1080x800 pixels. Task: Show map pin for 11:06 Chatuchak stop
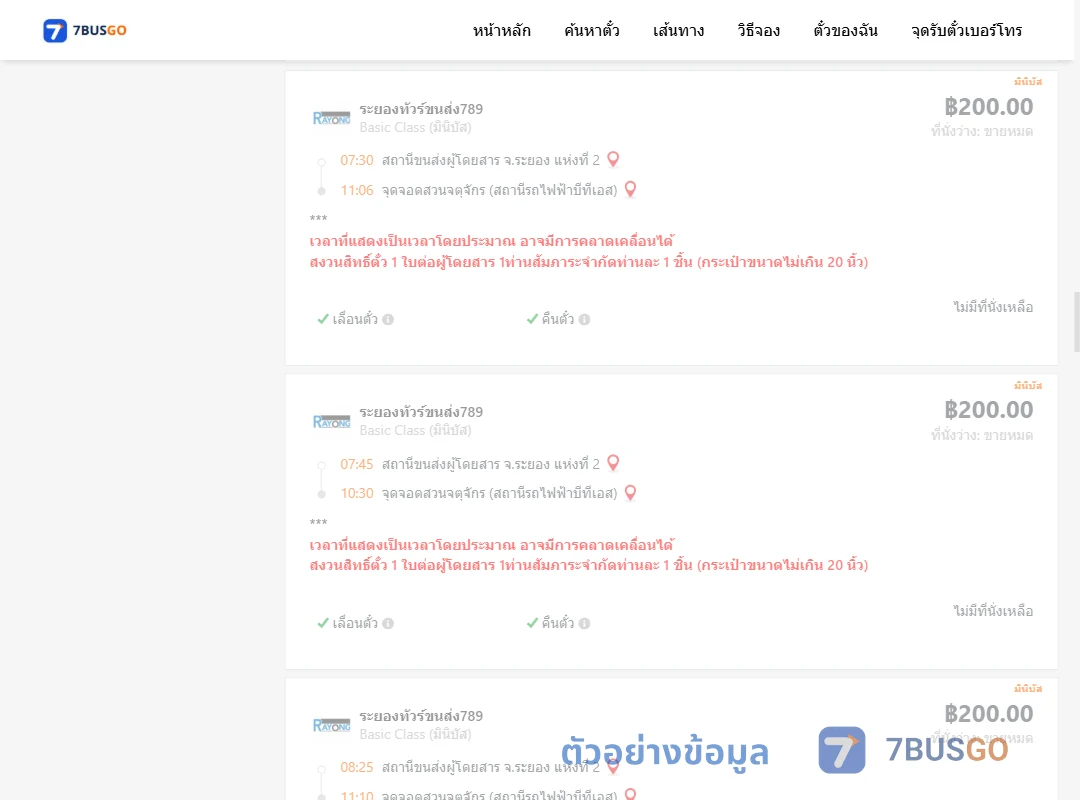(630, 189)
